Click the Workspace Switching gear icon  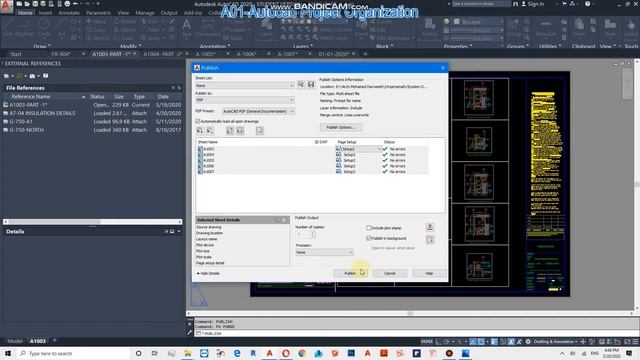pyautogui.click(x=528, y=342)
